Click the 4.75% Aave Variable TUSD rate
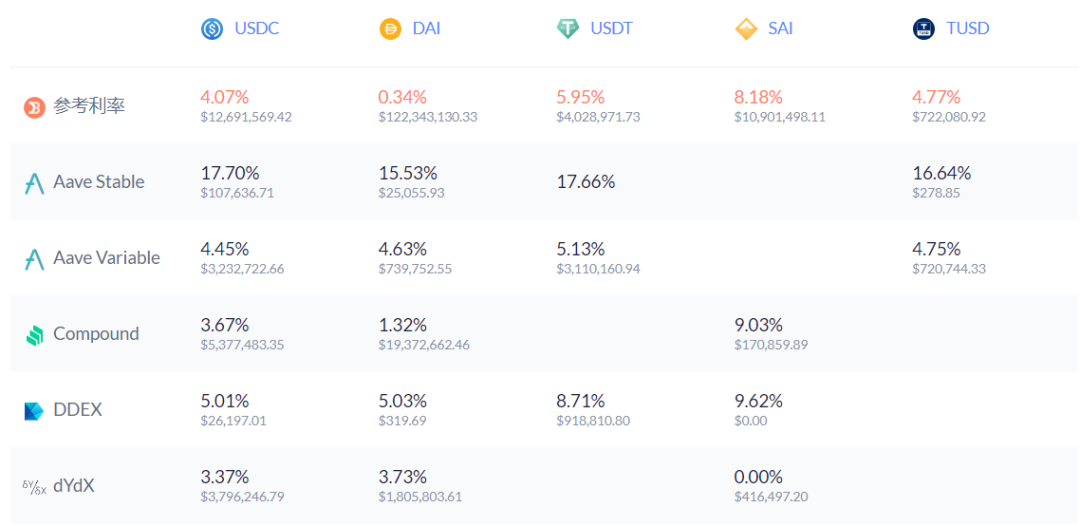Screen dimensions: 1080x526 [x=936, y=249]
